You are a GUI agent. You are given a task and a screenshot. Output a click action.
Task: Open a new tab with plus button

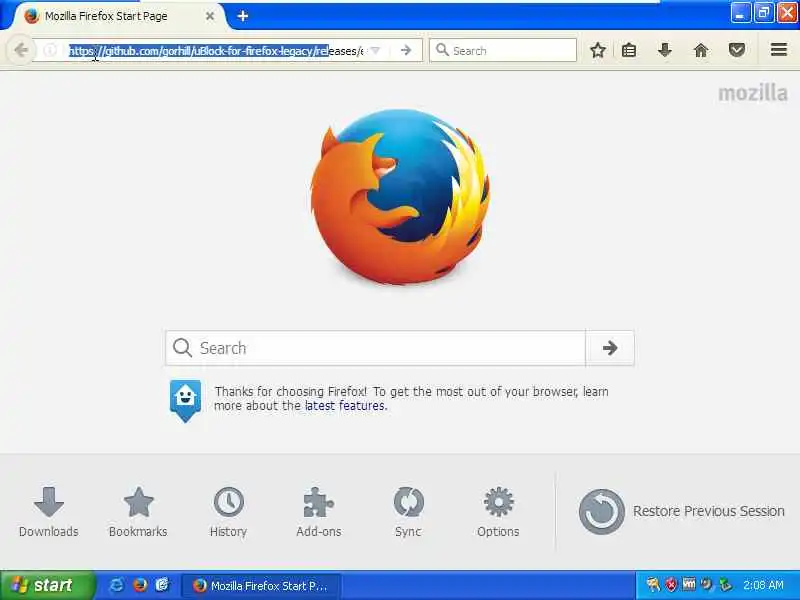[243, 16]
